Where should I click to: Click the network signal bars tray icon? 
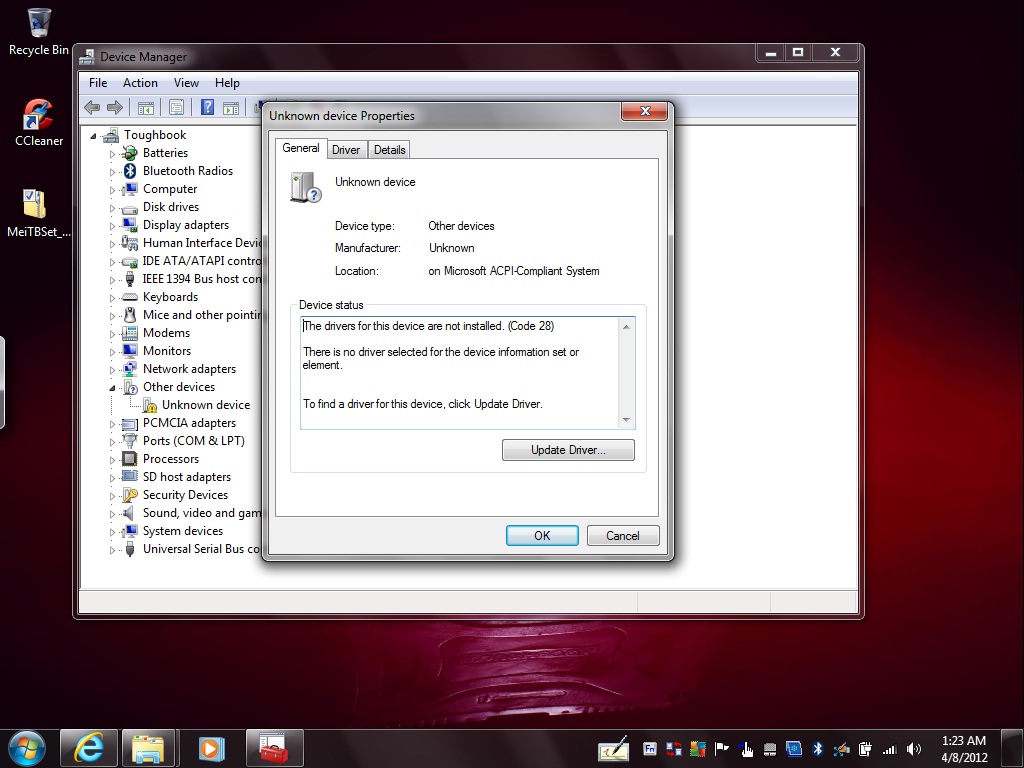(x=889, y=749)
